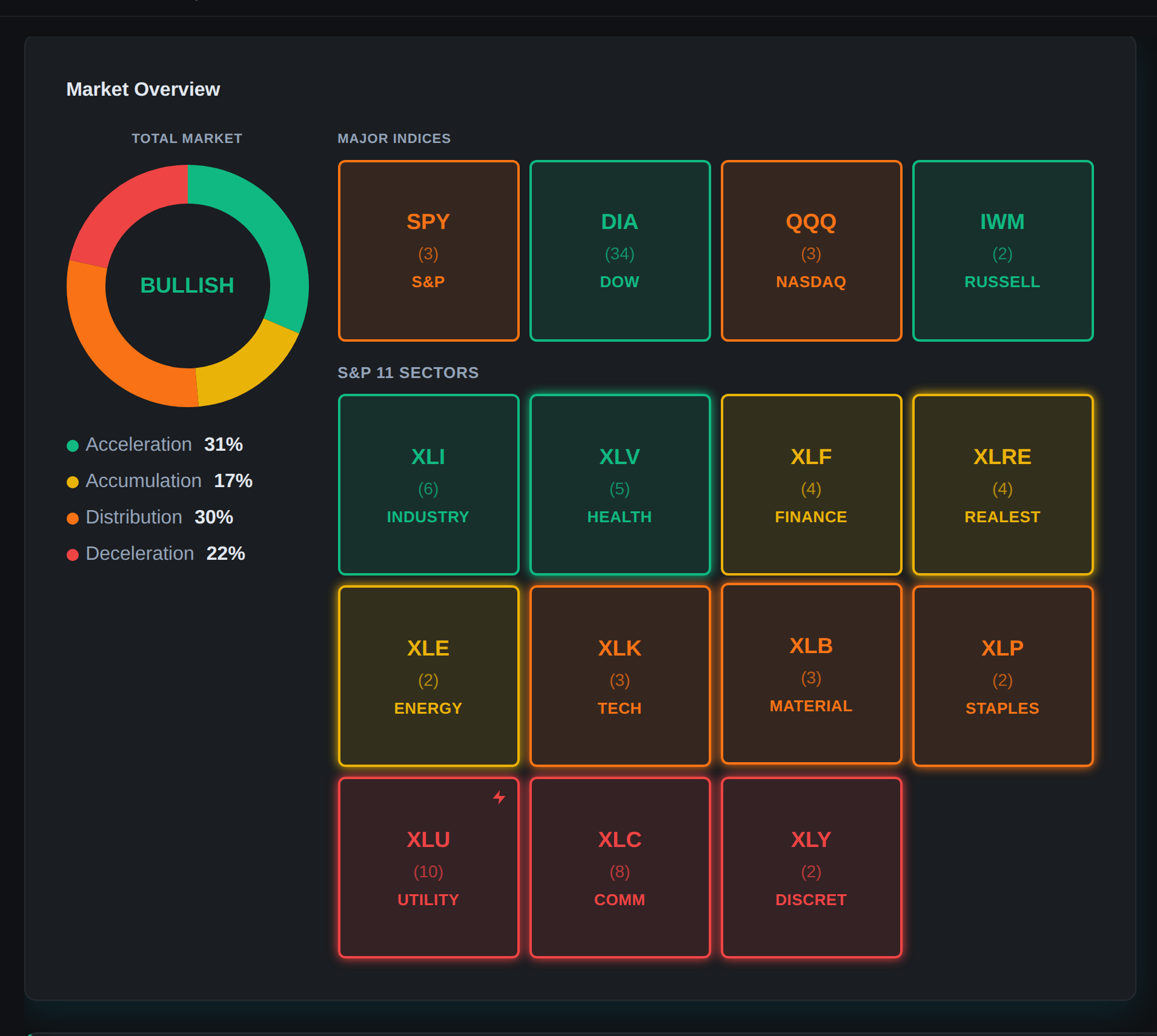Viewport: 1157px width, 1036px height.
Task: Open the SPY S&P index card
Action: (428, 251)
